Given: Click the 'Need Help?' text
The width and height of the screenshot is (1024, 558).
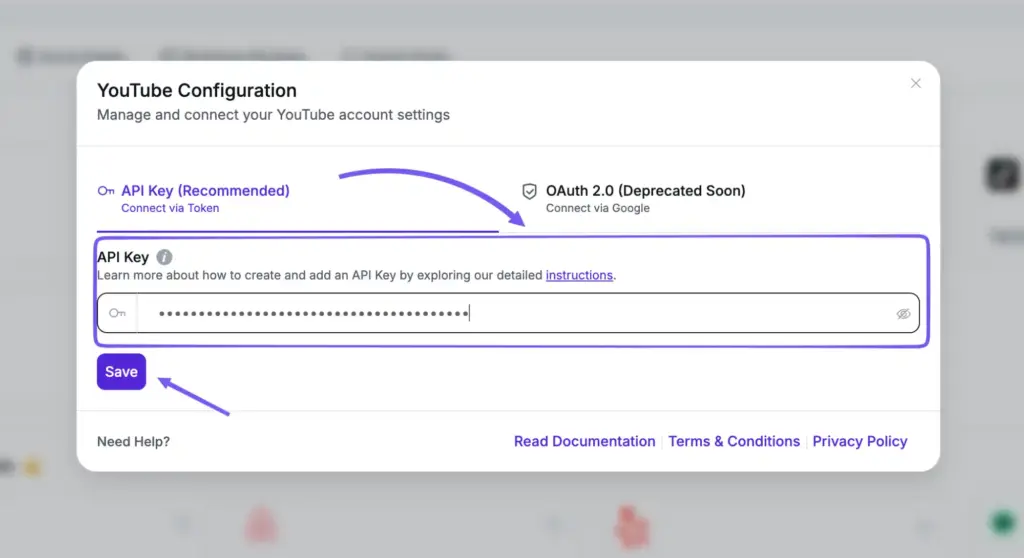Looking at the screenshot, I should pos(133,442).
